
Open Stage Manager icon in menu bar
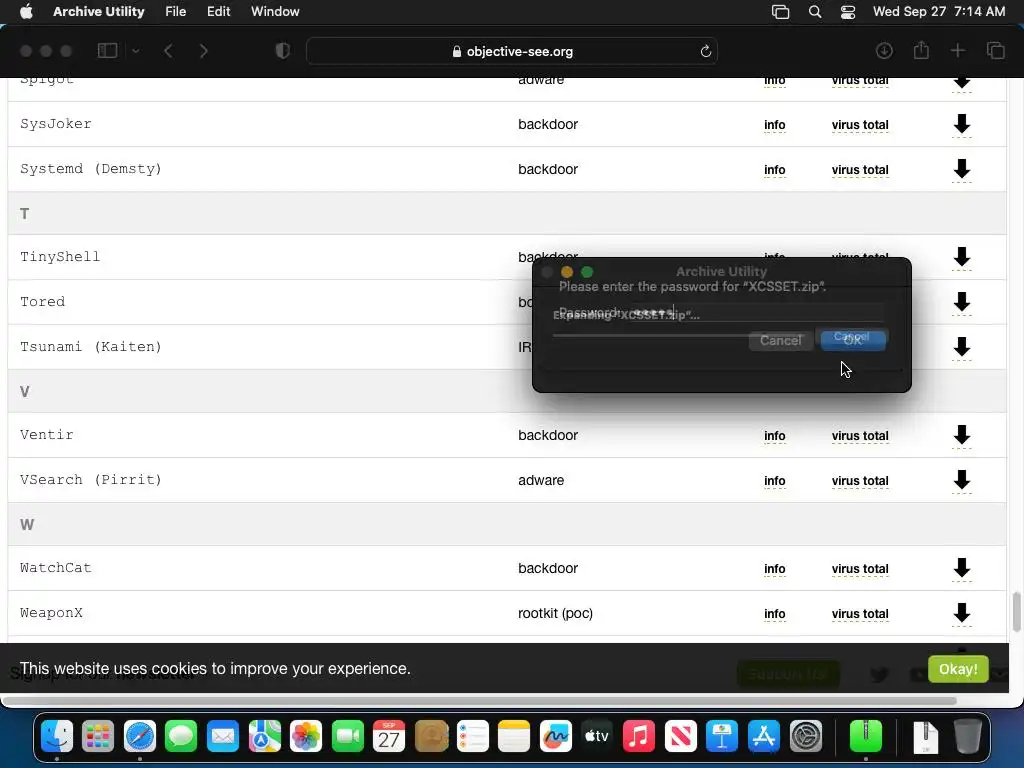pyautogui.click(x=780, y=12)
